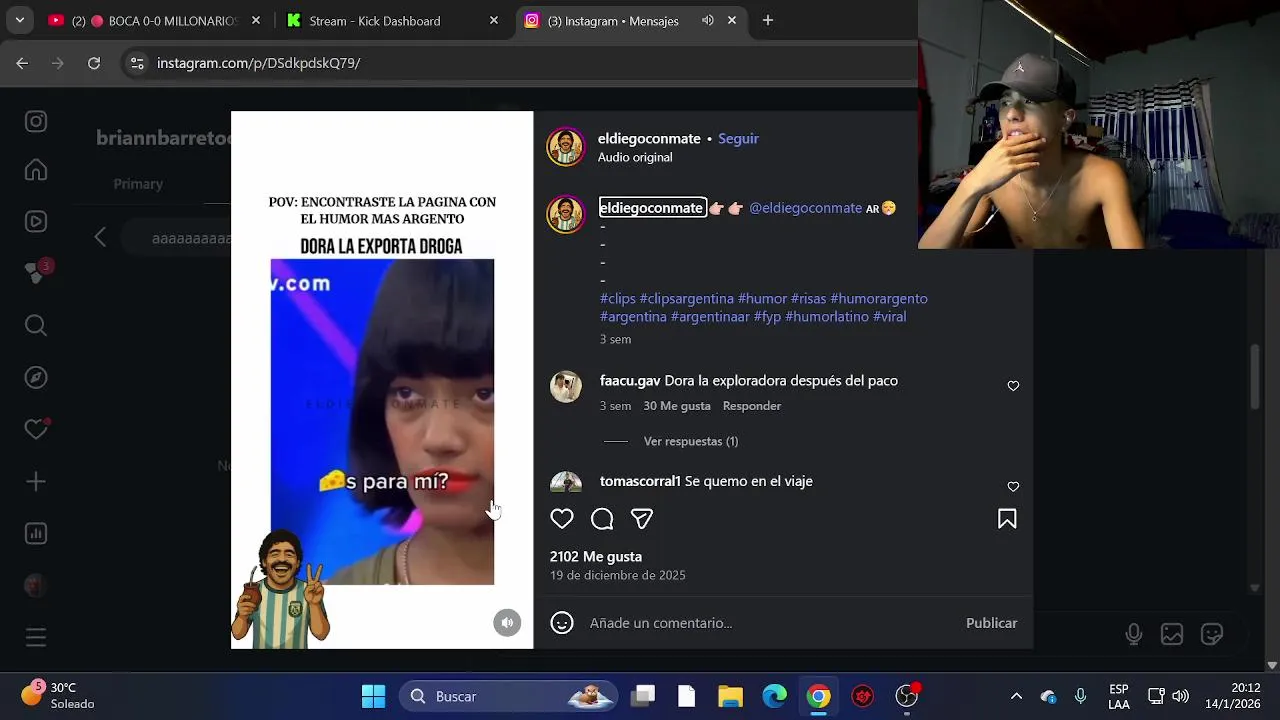Open Microsoft Edge from taskbar
Image resolution: width=1280 pixels, height=720 pixels.
point(774,696)
